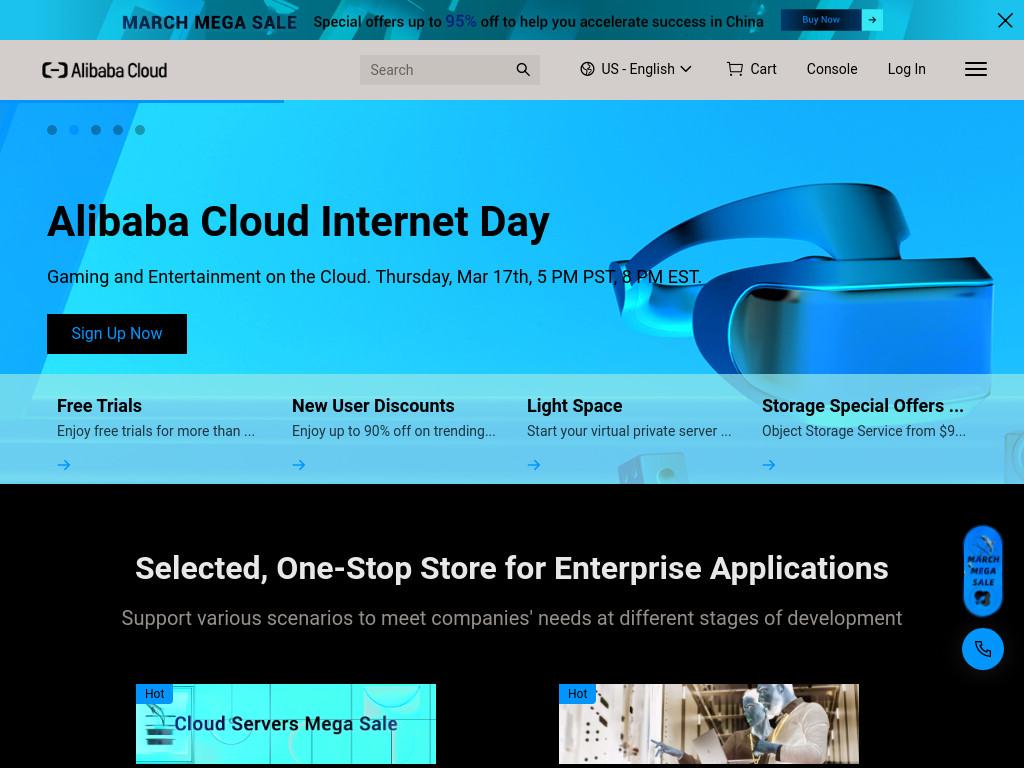This screenshot has width=1024, height=768.
Task: Click the Hot tag on Cloud Servers card
Action: point(154,694)
